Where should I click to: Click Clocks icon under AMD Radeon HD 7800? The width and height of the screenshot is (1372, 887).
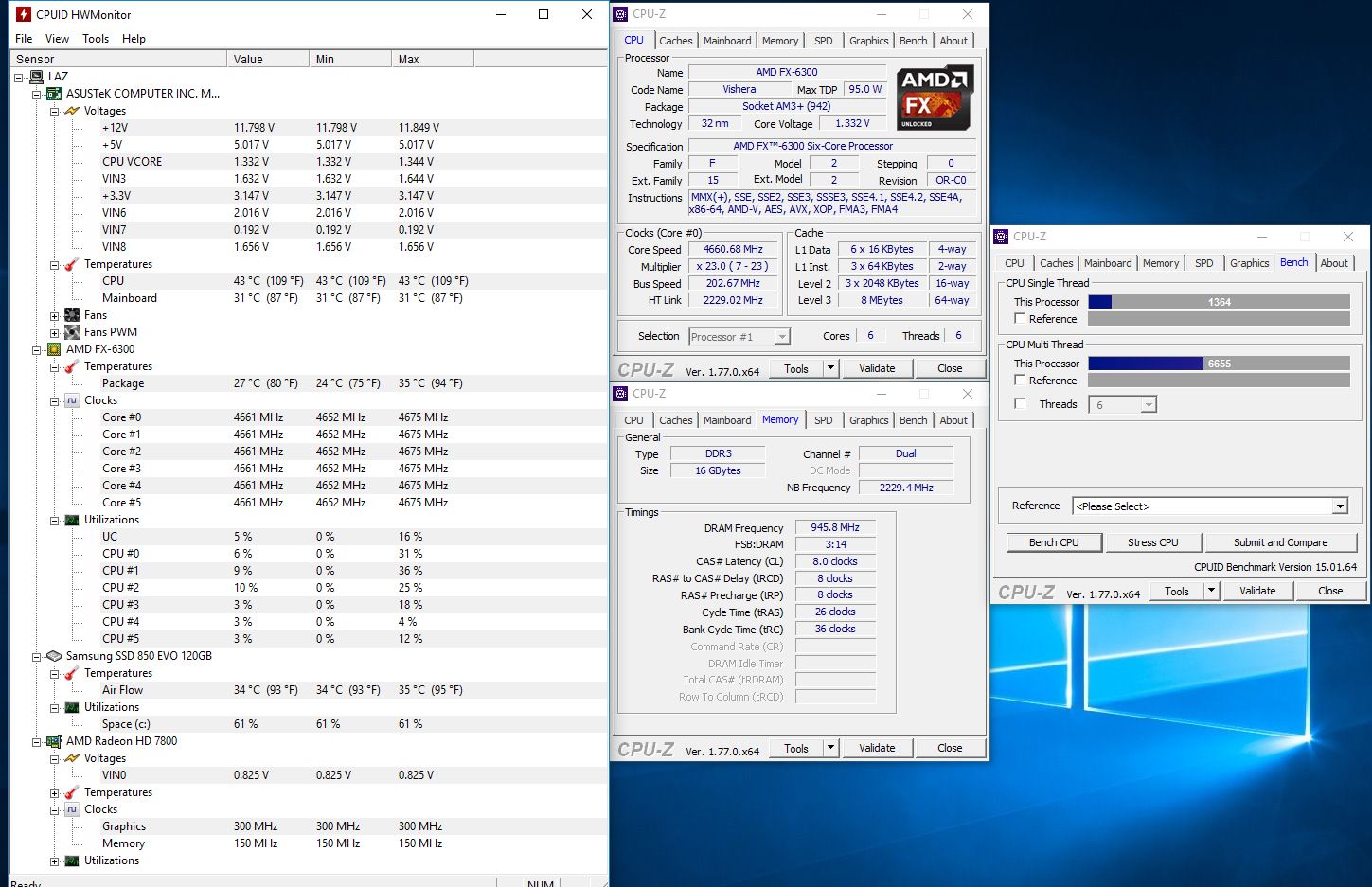click(x=72, y=809)
